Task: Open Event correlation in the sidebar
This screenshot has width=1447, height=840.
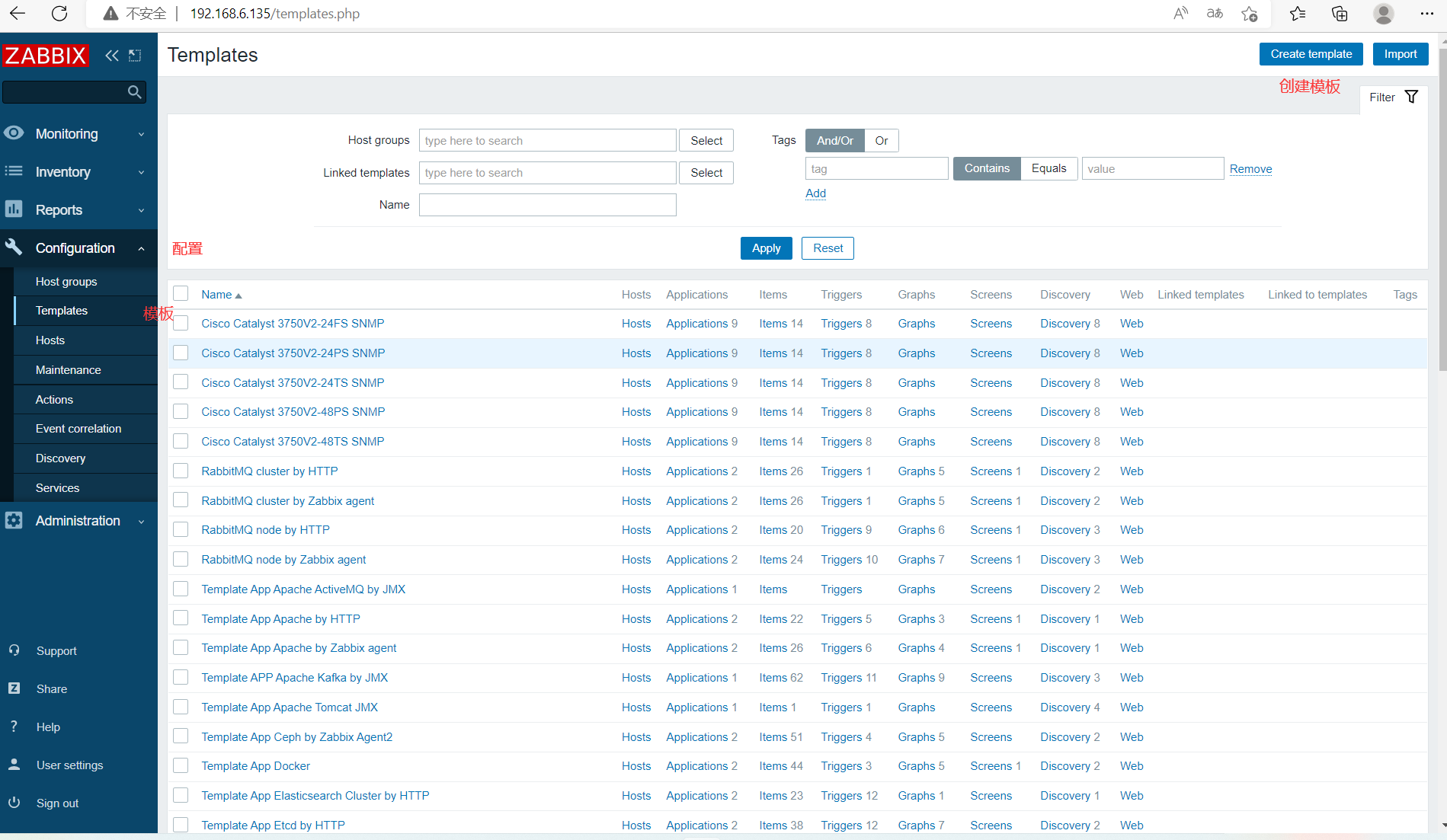Action: (x=78, y=428)
